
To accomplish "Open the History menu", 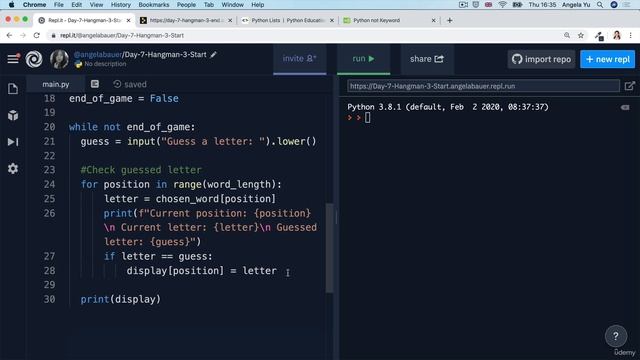I will coord(120,4).
